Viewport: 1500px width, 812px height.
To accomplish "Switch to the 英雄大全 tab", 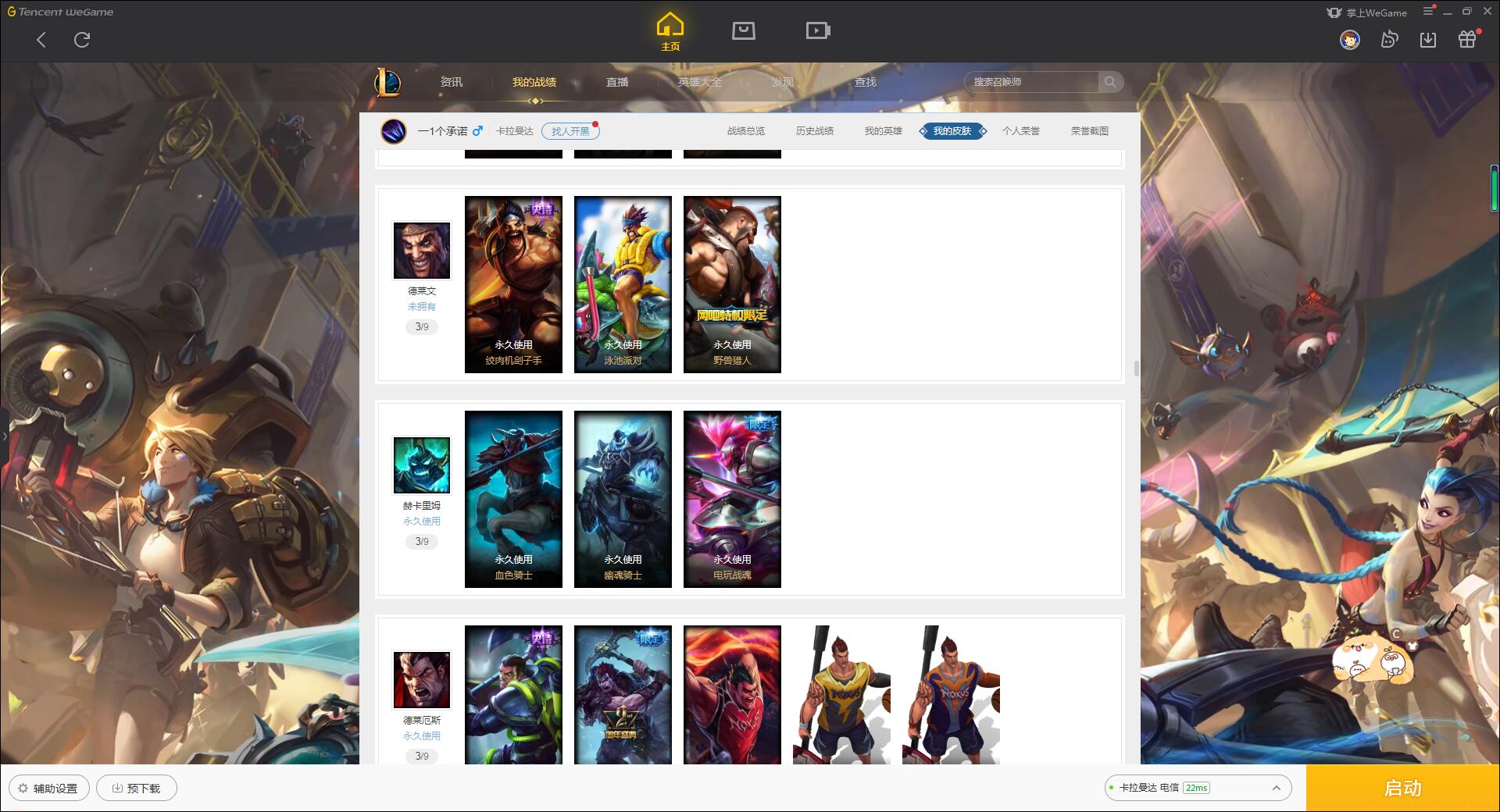I will pos(700,82).
